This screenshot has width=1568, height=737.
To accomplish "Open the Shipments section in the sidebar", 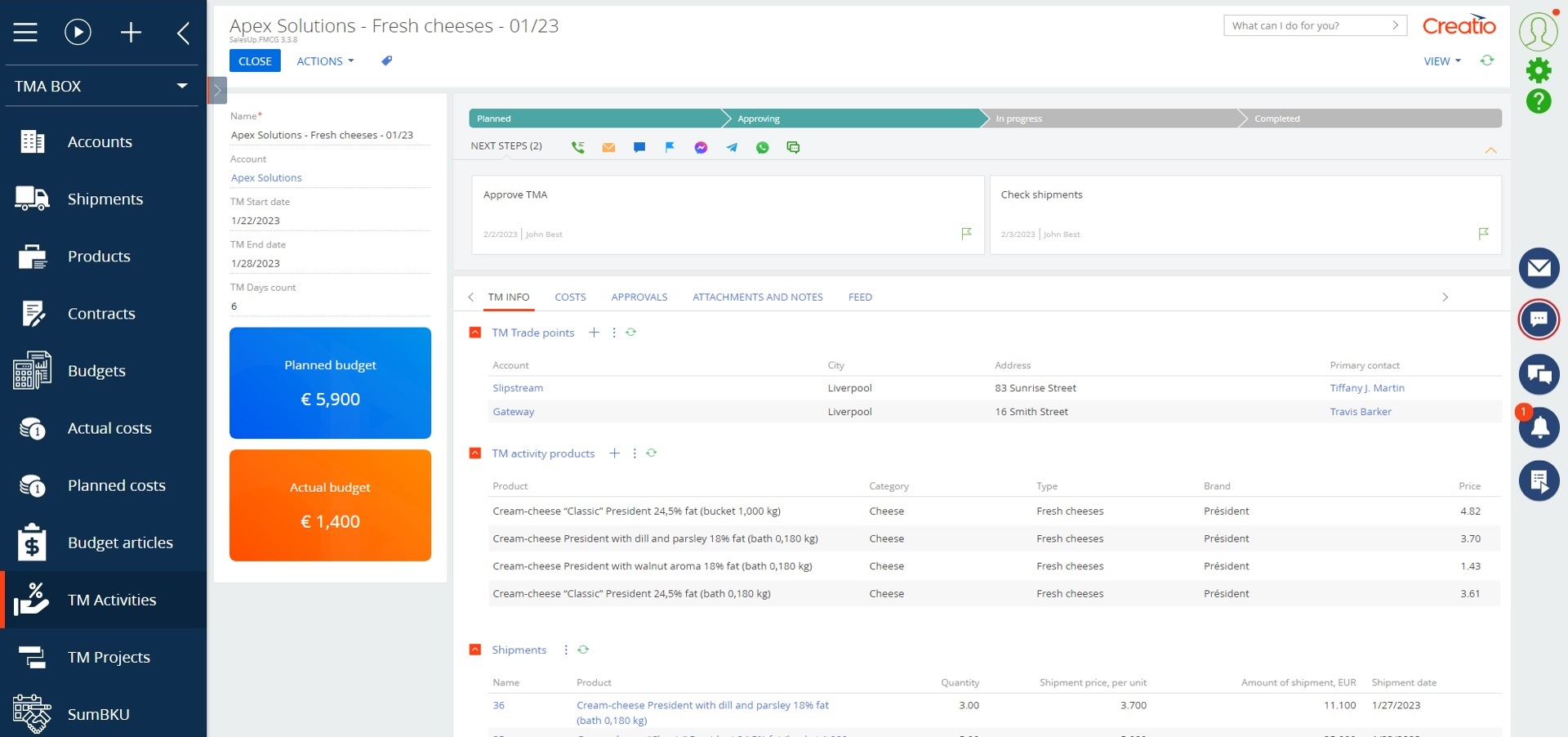I will (106, 199).
